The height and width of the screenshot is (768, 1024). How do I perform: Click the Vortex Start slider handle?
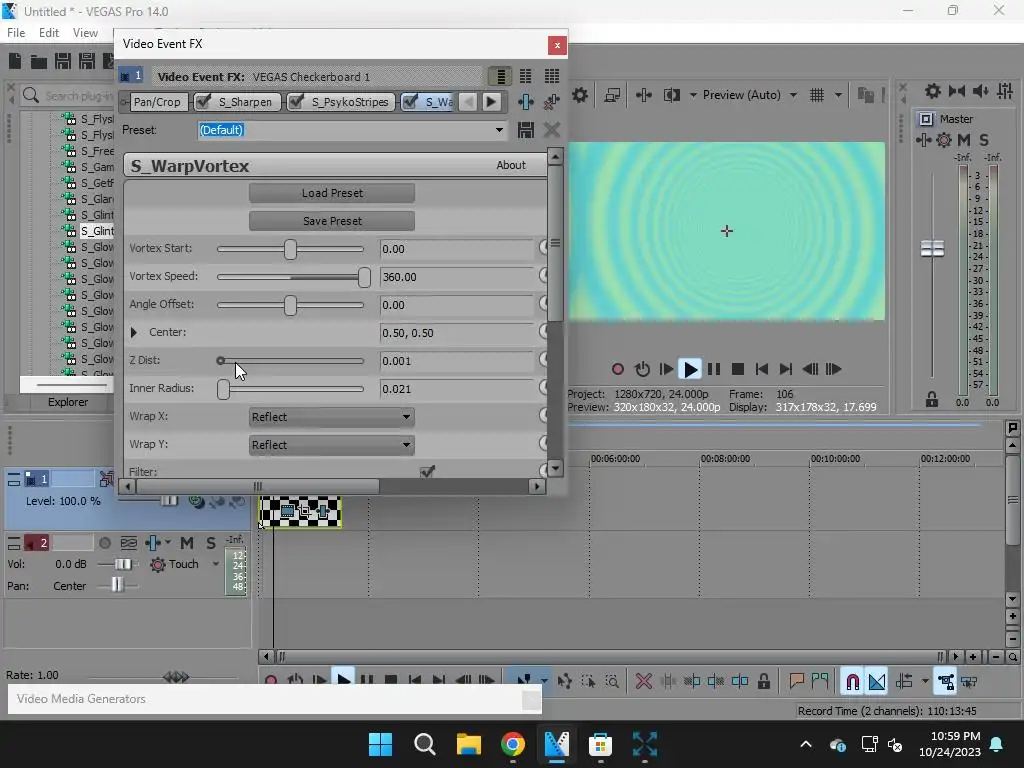[291, 249]
